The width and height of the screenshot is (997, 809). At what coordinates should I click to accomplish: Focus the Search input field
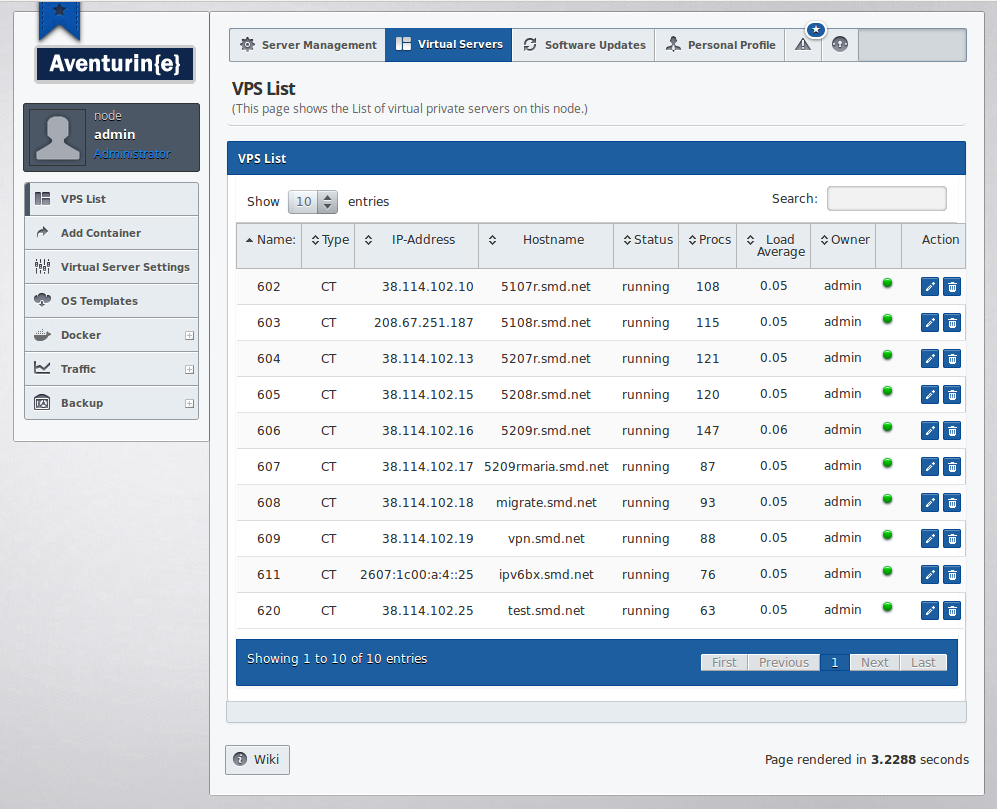click(886, 198)
